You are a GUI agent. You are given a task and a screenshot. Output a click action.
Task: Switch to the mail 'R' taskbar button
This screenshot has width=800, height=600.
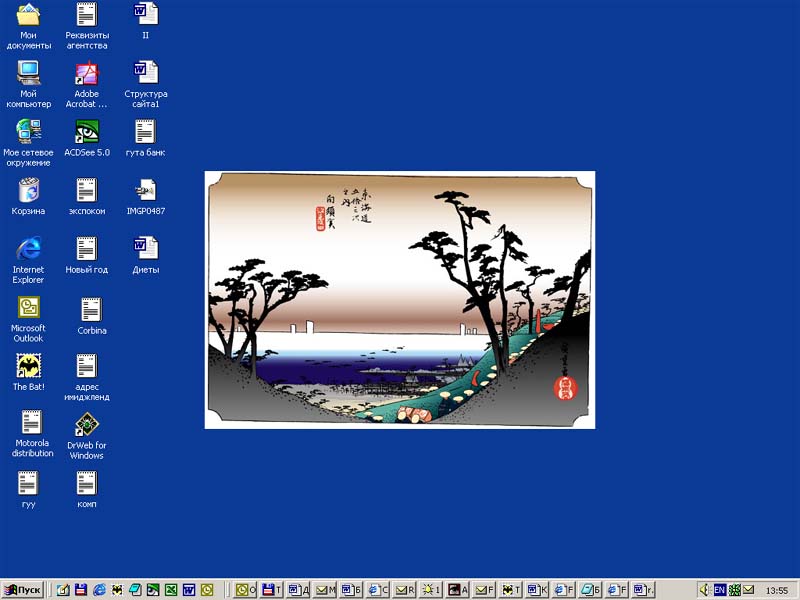coord(404,590)
